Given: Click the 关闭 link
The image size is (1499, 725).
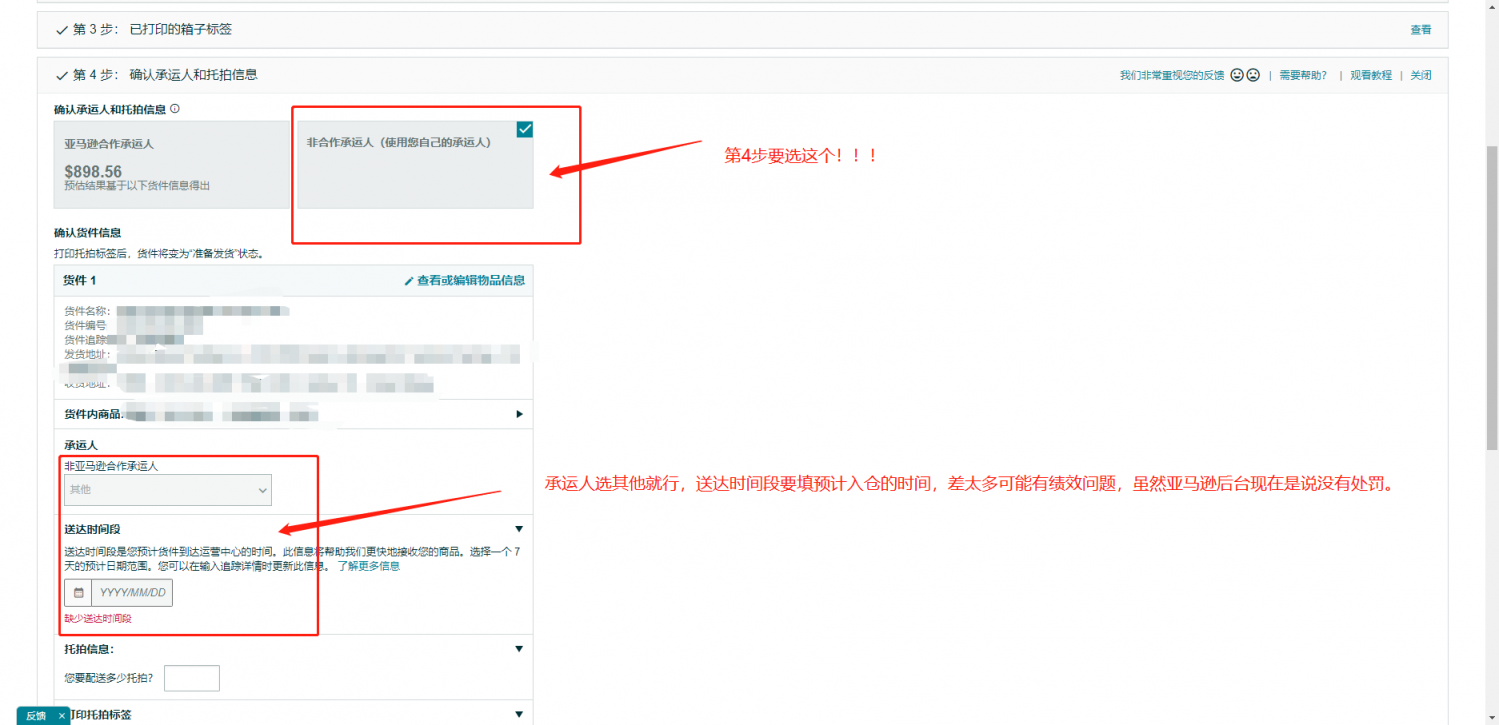Looking at the screenshot, I should pyautogui.click(x=1421, y=75).
